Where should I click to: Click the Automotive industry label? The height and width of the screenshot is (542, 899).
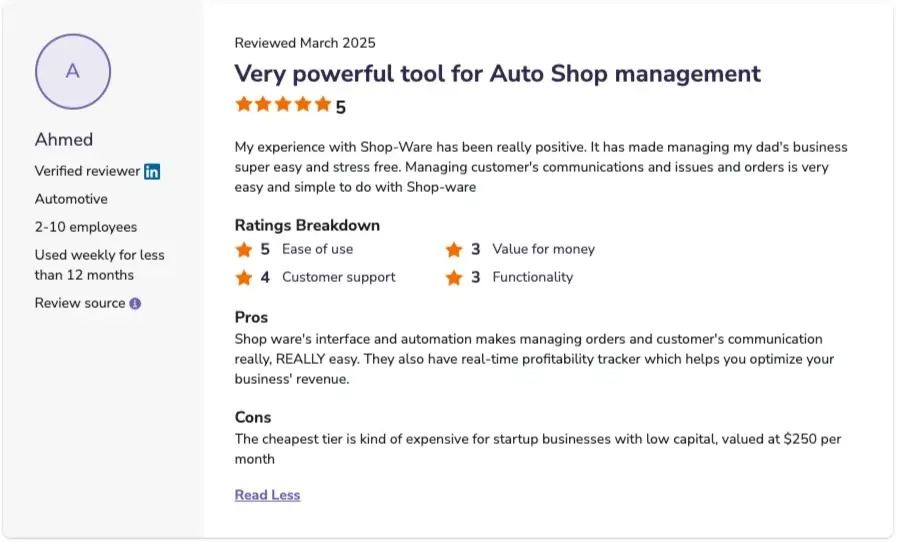coord(71,199)
